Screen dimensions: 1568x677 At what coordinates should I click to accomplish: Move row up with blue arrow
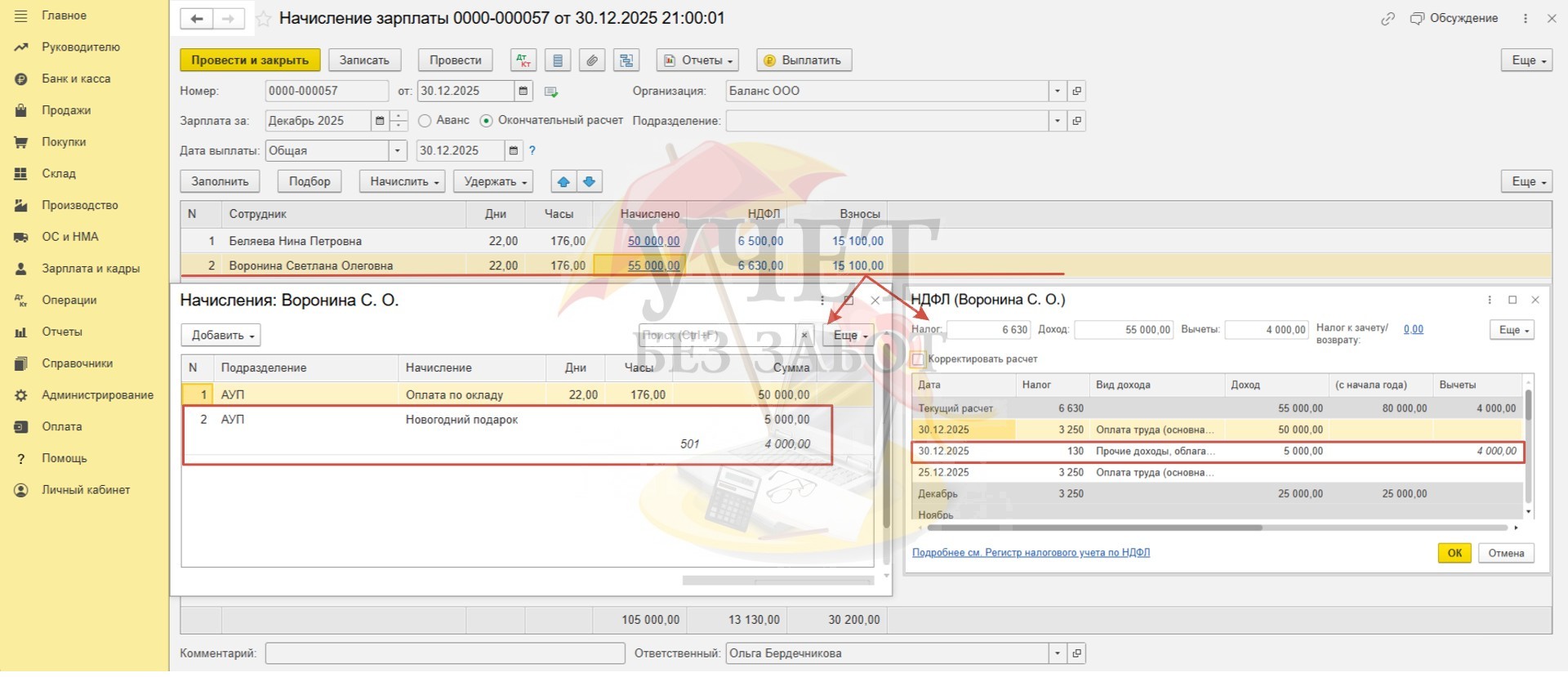(563, 181)
